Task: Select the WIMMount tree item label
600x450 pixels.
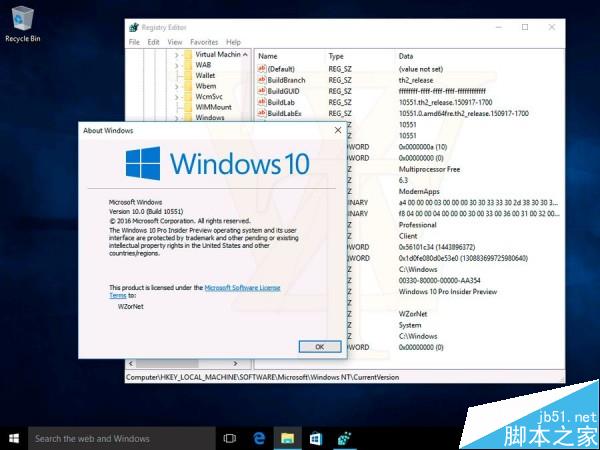Action: tap(214, 107)
